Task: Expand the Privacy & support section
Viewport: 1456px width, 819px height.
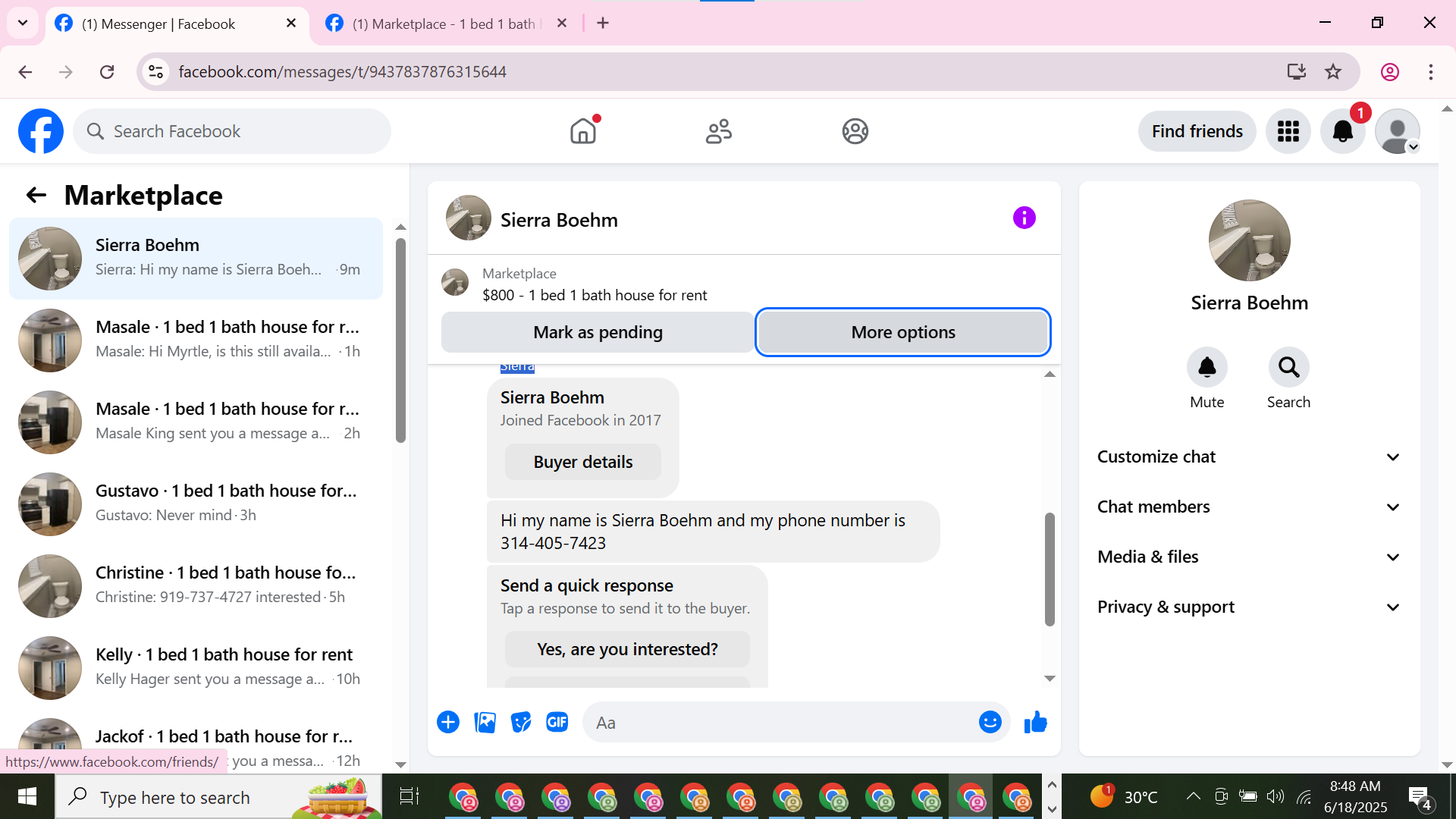Action: tap(1249, 607)
